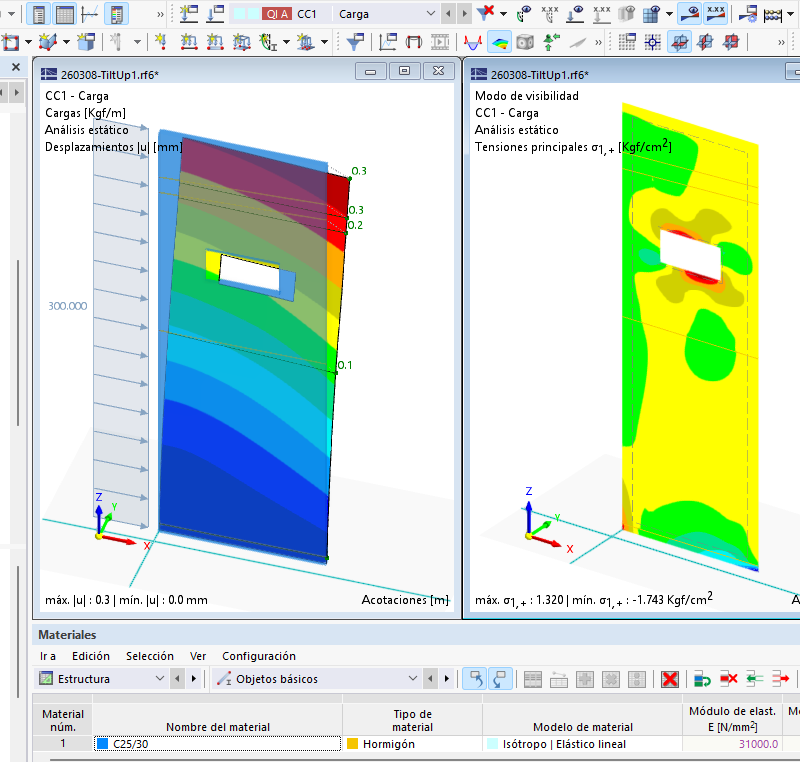Open result display settings gear icon

click(x=748, y=14)
